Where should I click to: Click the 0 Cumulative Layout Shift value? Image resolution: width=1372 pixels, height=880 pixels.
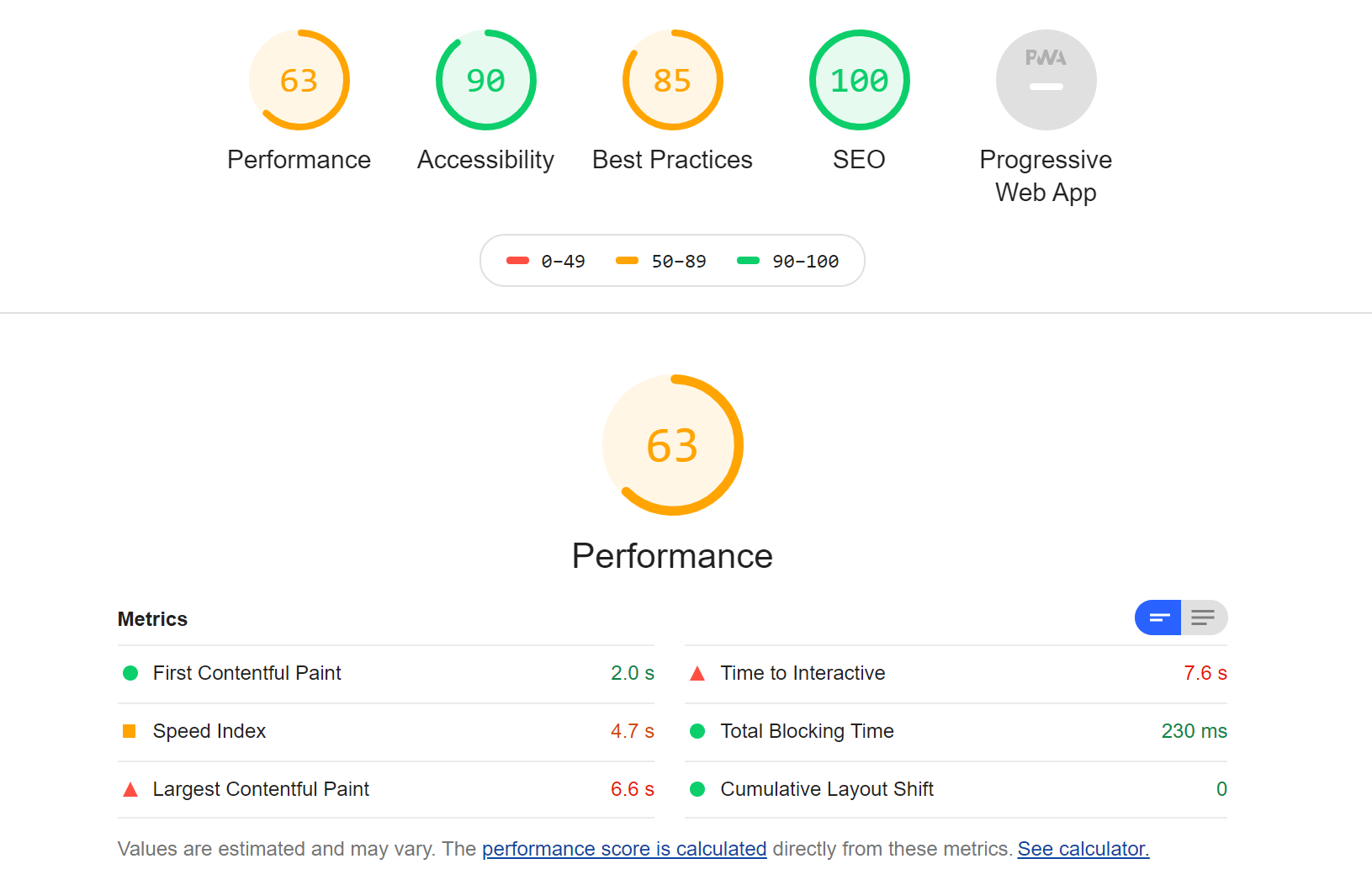tap(1221, 789)
